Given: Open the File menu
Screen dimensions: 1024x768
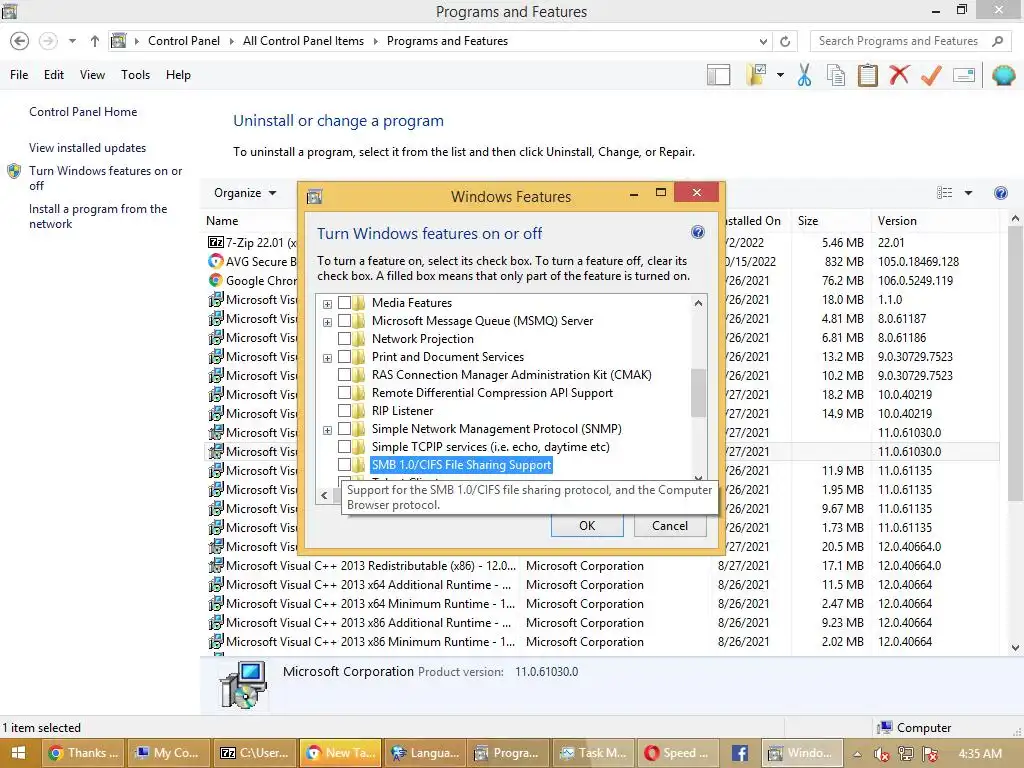Looking at the screenshot, I should click(19, 75).
